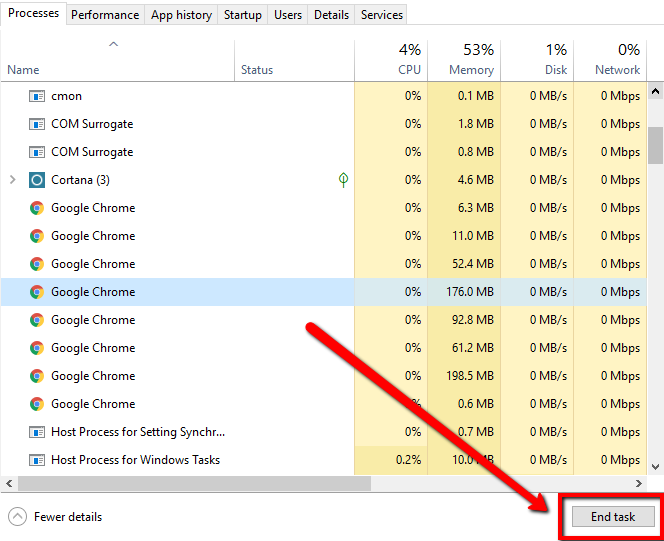Click the Cortana green leaf status icon
This screenshot has width=664, height=541.
pyautogui.click(x=343, y=180)
